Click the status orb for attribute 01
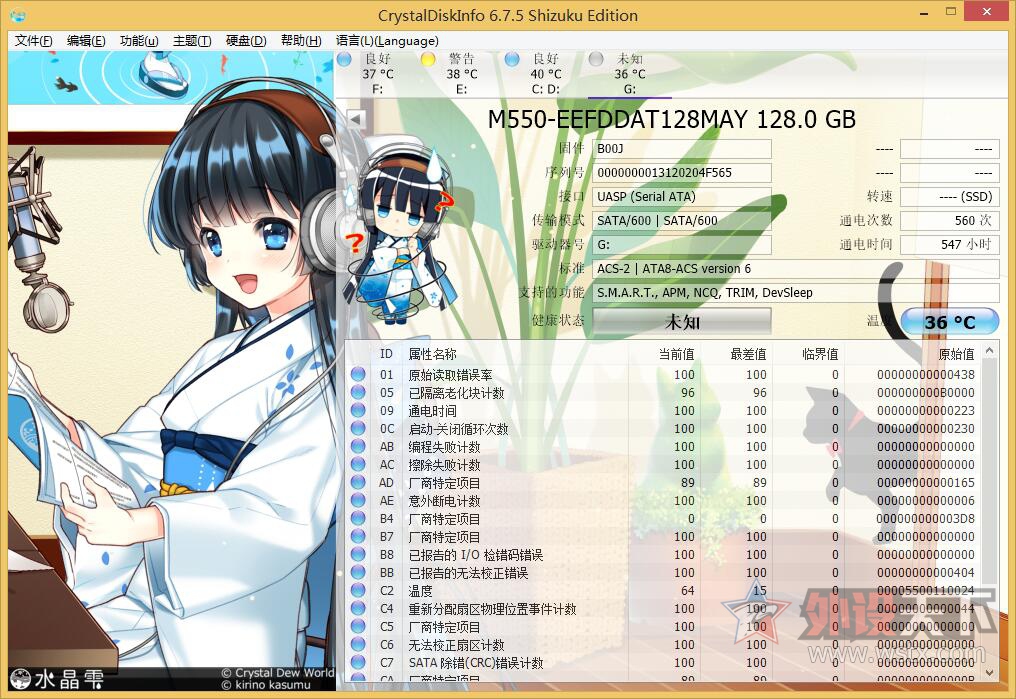The width and height of the screenshot is (1016, 699). click(x=358, y=375)
